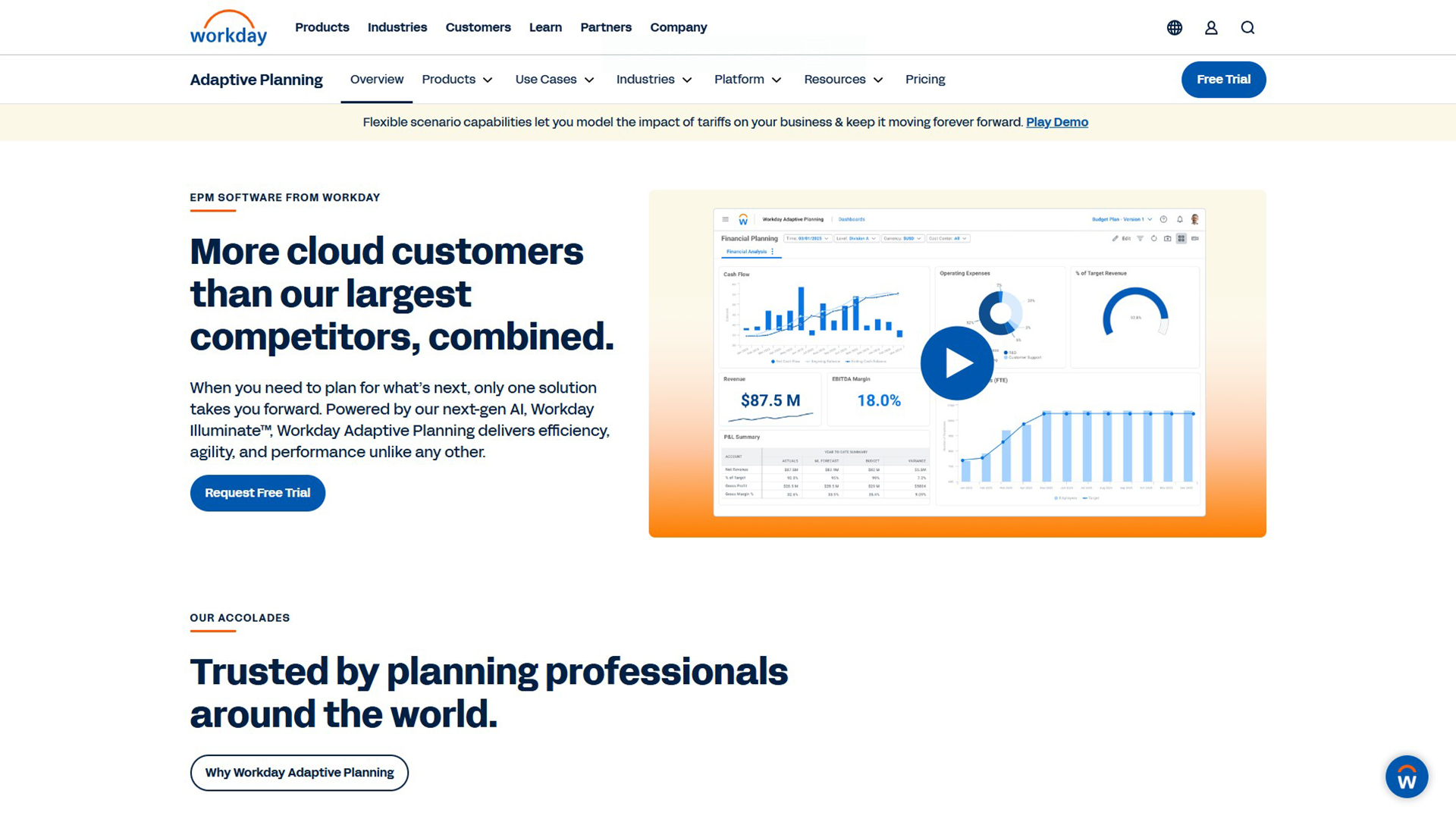The image size is (1456, 819).
Task: Click the Operating Expenses donut chart
Action: click(x=1001, y=312)
